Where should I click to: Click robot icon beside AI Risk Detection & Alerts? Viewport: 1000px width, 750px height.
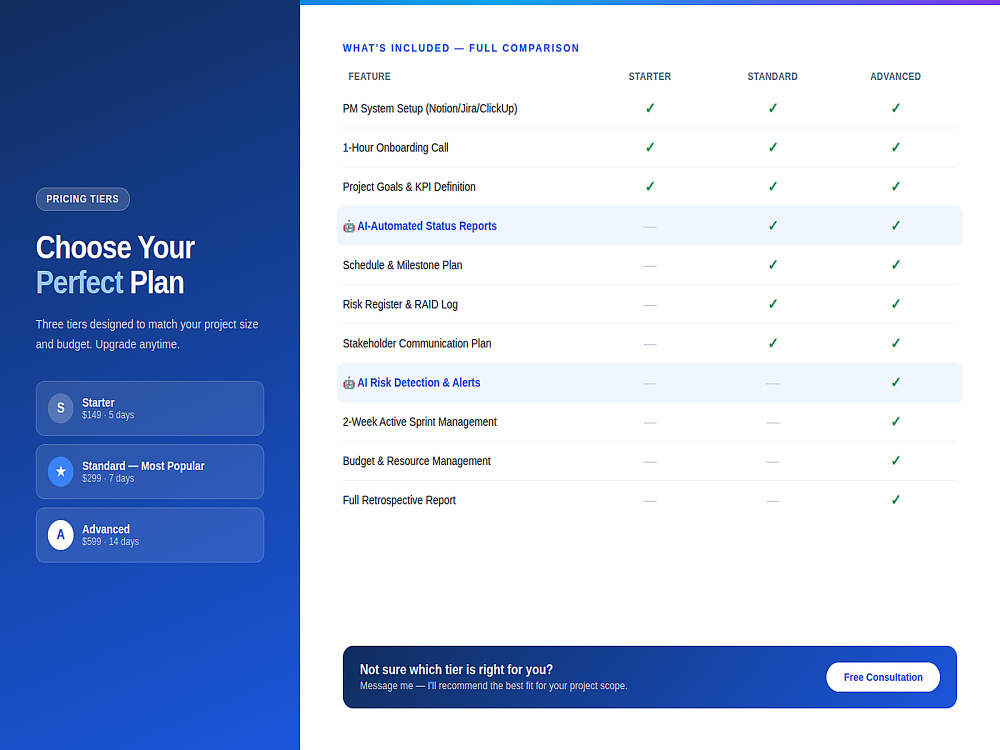(x=349, y=383)
